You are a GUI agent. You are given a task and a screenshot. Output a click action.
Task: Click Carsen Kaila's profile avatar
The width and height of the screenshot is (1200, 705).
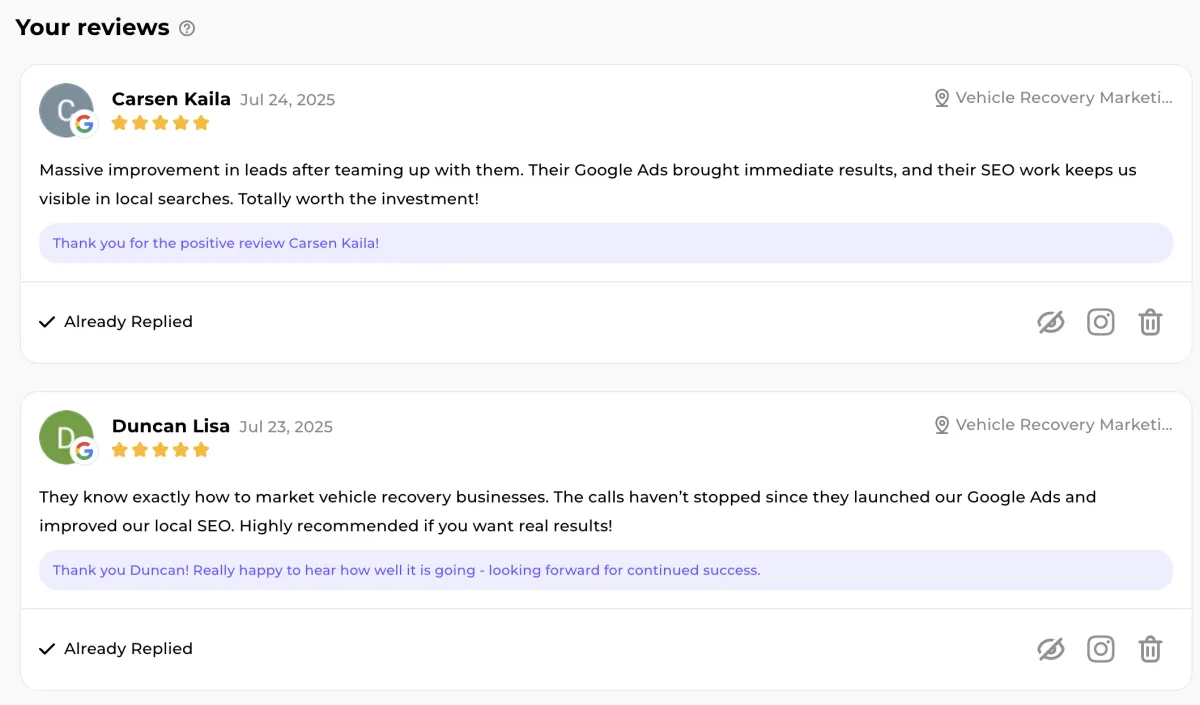point(66,110)
